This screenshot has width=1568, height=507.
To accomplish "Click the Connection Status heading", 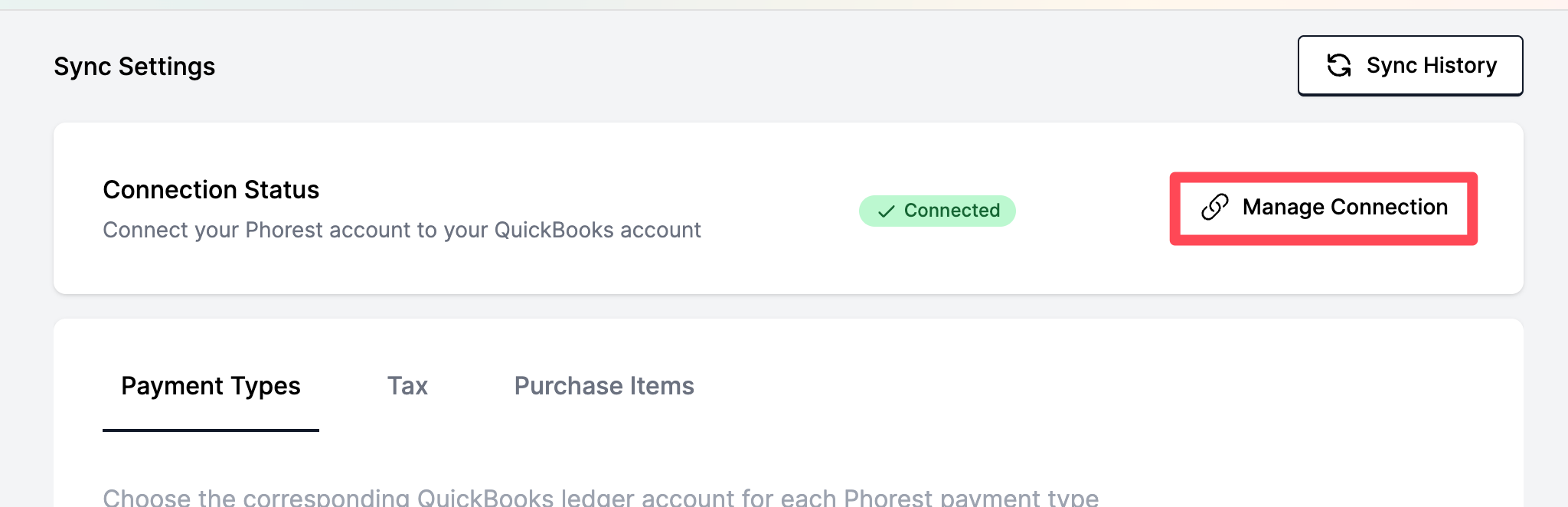I will 211,190.
